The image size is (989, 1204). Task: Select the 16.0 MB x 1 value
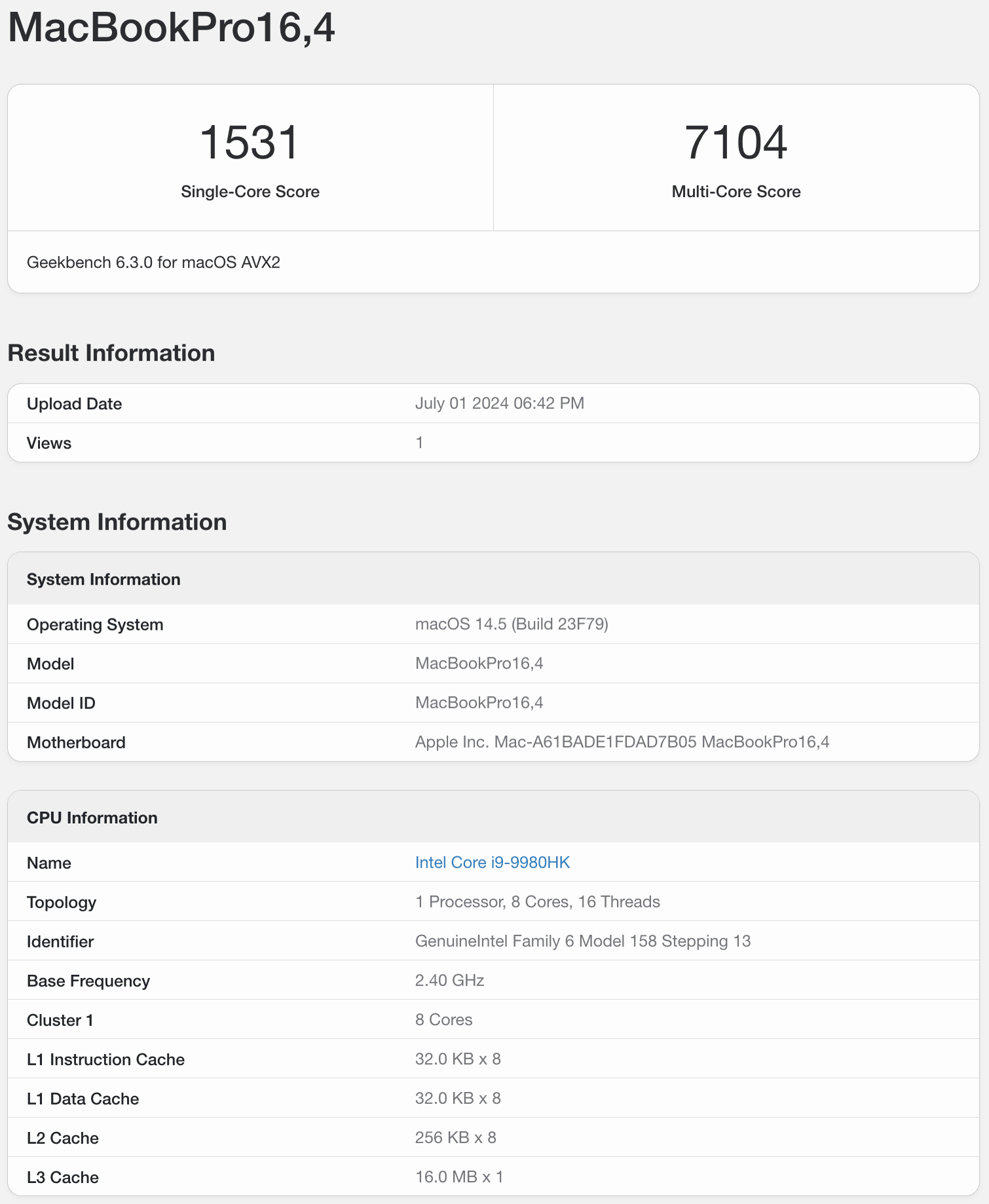click(x=459, y=1177)
